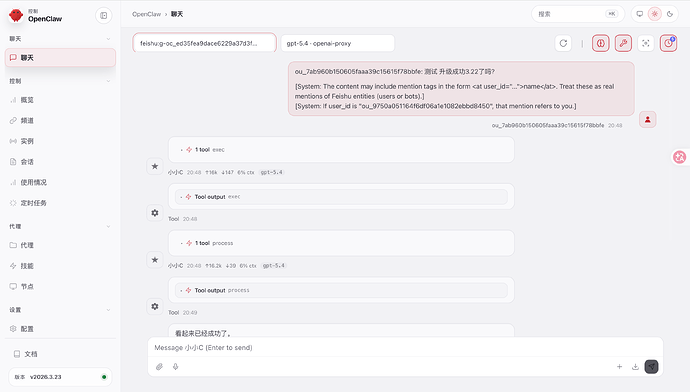Open the 节点 nodes page
This screenshot has width=690, height=392.
point(60,286)
